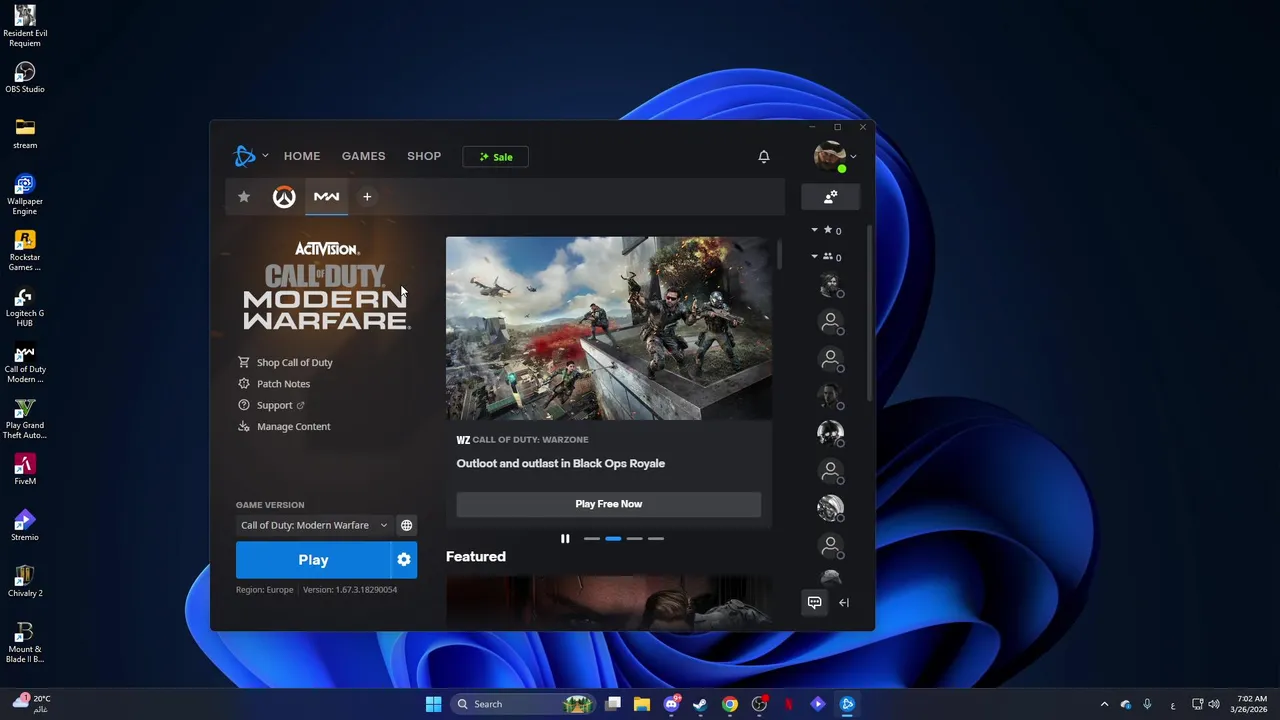Select the third carousel slide indicator
The height and width of the screenshot is (720, 1280).
634,539
